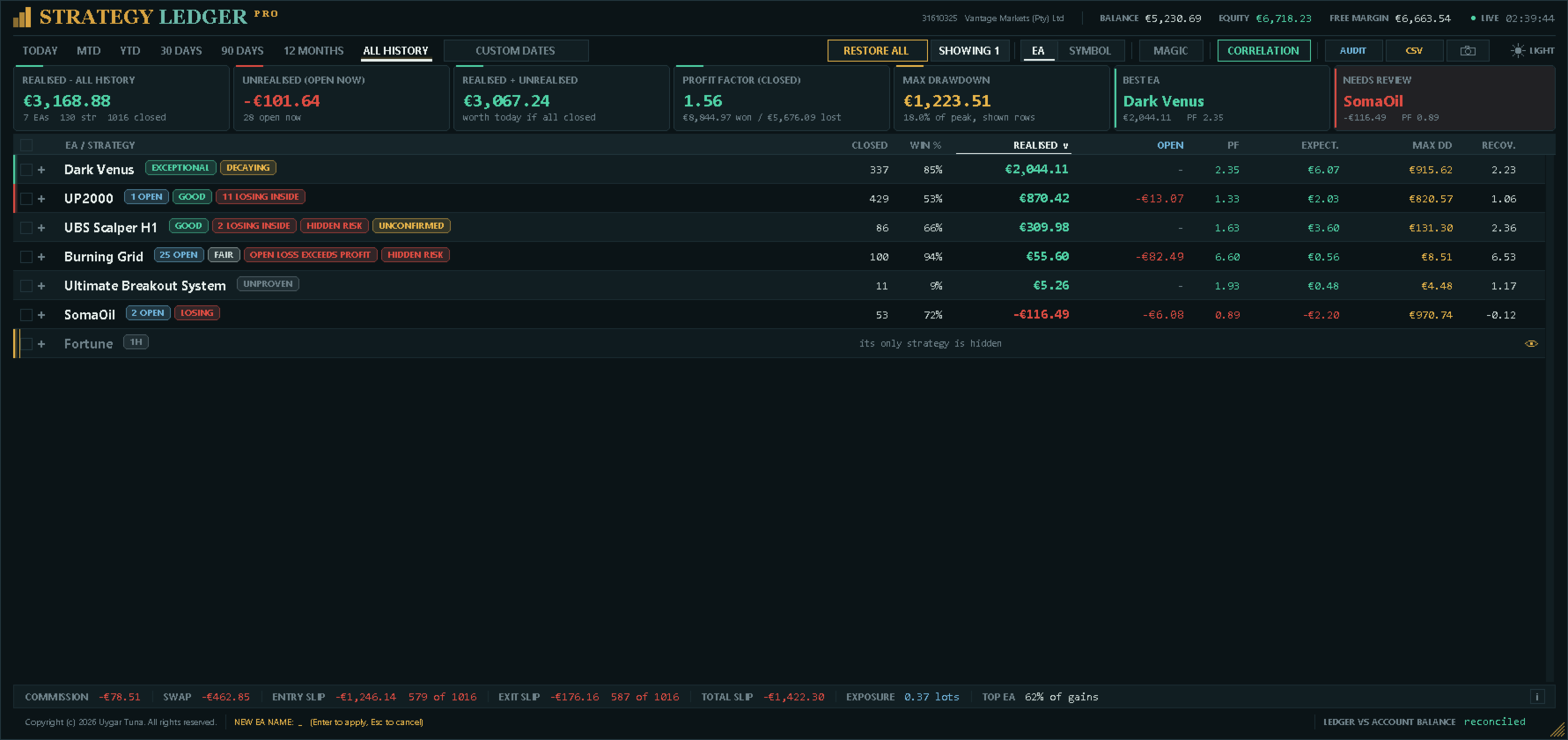Switch to light theme using sun icon
Screen dimensions: 1568x740
[x=1518, y=51]
